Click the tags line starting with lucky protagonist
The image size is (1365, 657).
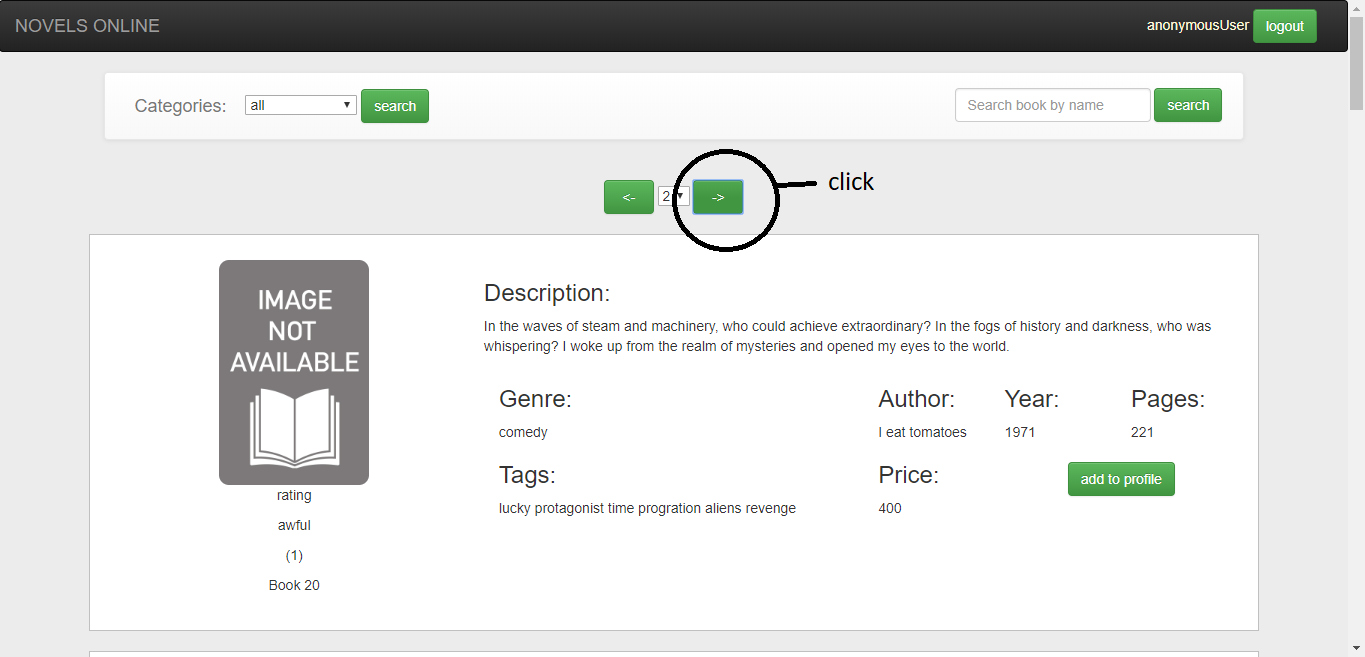pos(647,508)
